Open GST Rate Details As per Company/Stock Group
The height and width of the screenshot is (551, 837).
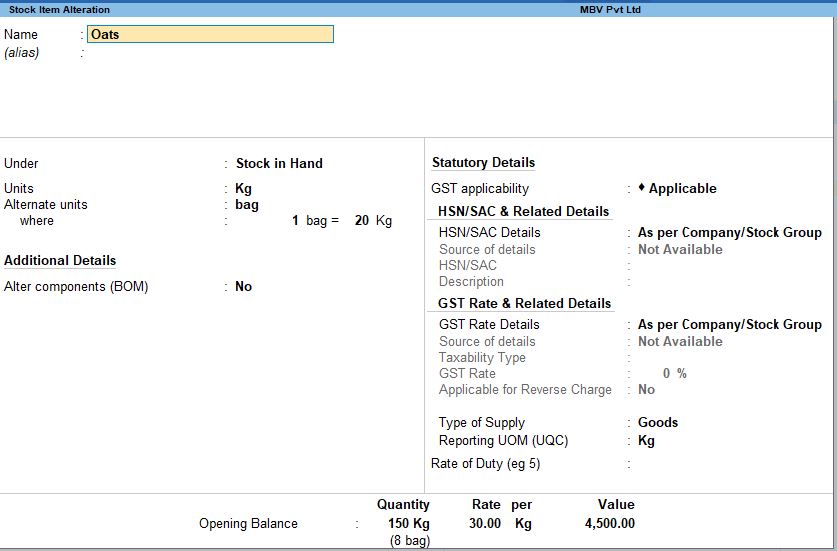730,325
